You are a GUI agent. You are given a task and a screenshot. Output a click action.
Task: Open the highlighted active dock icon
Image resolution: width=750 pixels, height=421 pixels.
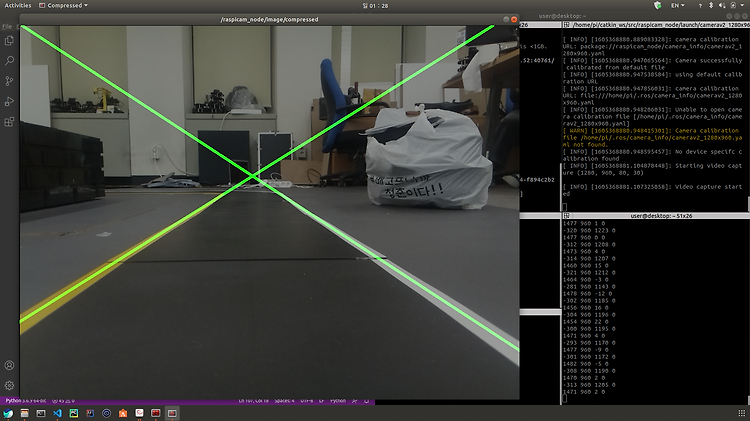(x=172, y=413)
